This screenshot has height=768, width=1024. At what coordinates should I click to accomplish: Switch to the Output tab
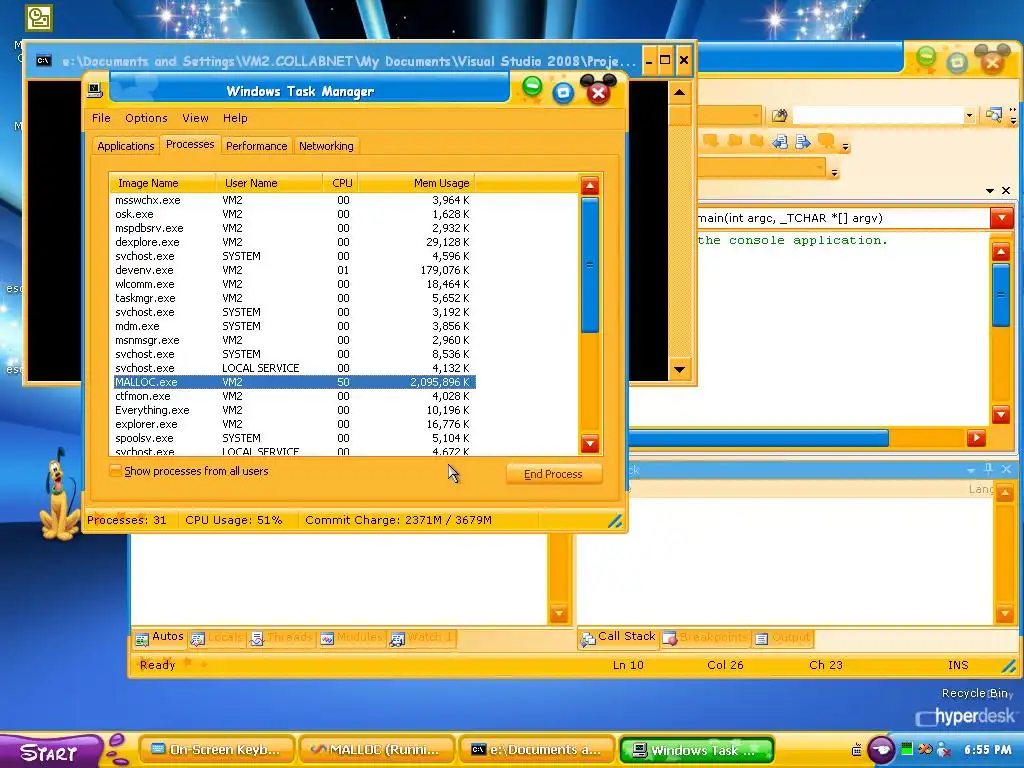pos(782,637)
